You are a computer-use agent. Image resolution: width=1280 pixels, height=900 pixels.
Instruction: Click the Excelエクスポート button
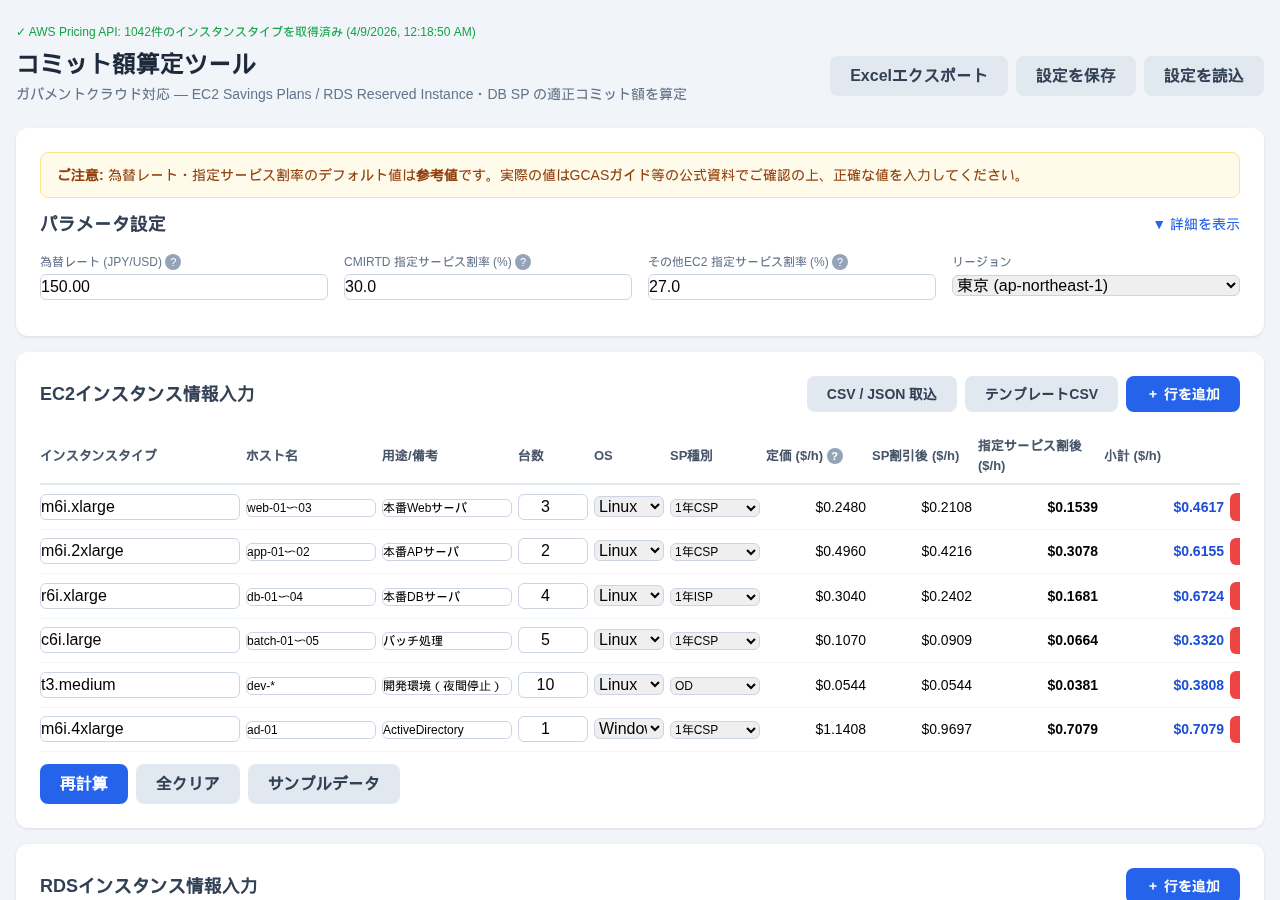919,76
